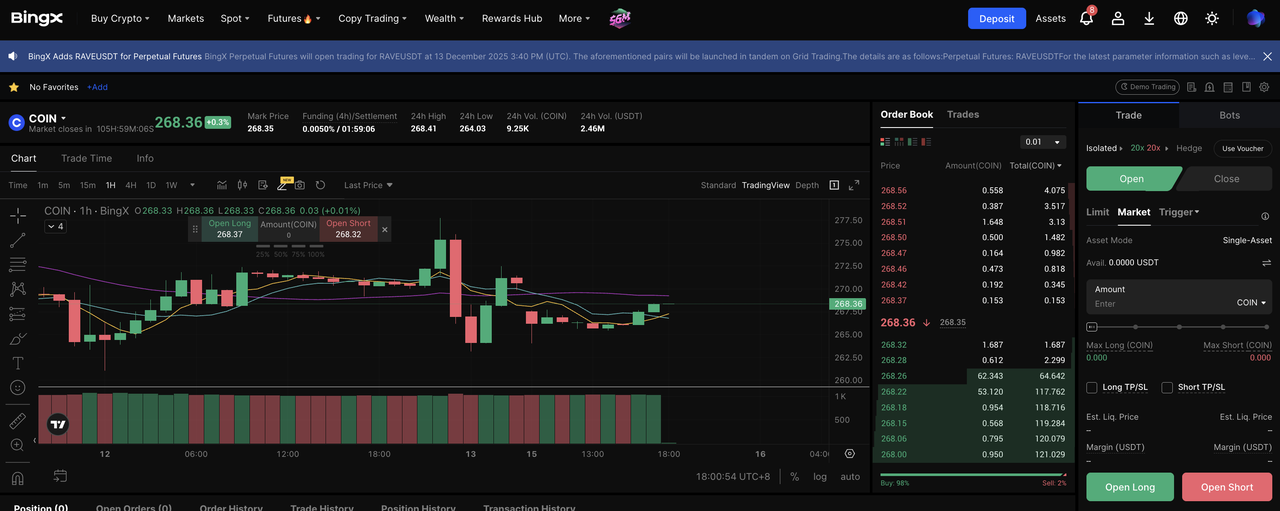Expand the Trigger order type dropdown
This screenshot has width=1280, height=511.
(x=1179, y=212)
